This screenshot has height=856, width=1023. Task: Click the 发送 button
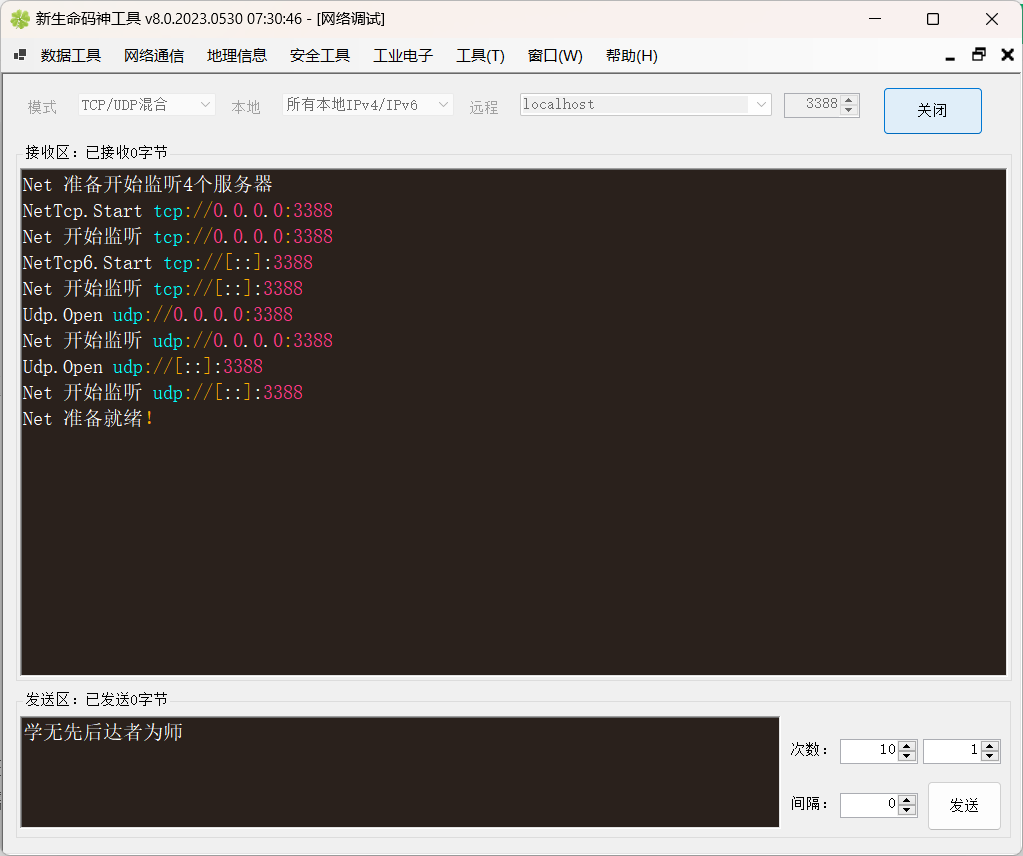tap(964, 806)
